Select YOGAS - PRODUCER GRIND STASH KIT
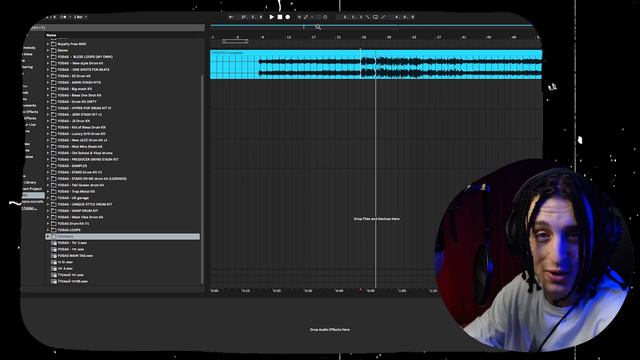This screenshot has height=360, width=640. [x=88, y=160]
